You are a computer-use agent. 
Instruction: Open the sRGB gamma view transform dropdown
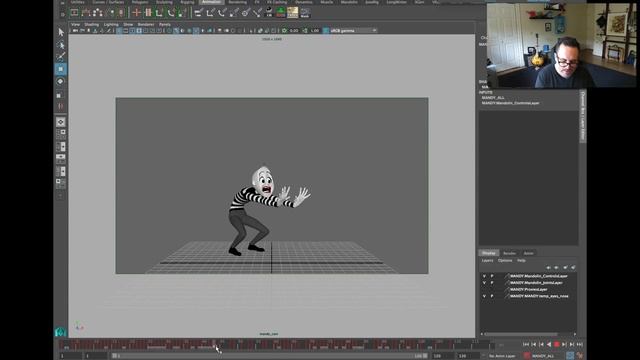(354, 31)
